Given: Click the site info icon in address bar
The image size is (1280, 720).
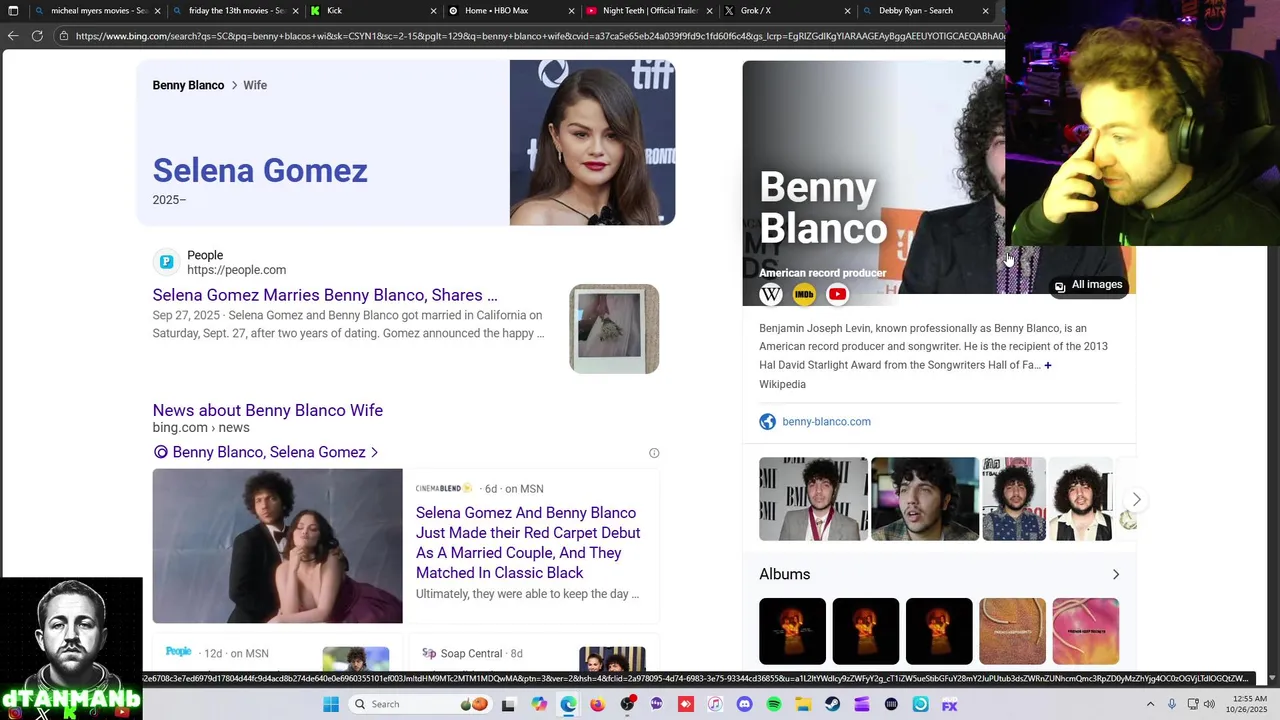Looking at the screenshot, I should coord(64,36).
